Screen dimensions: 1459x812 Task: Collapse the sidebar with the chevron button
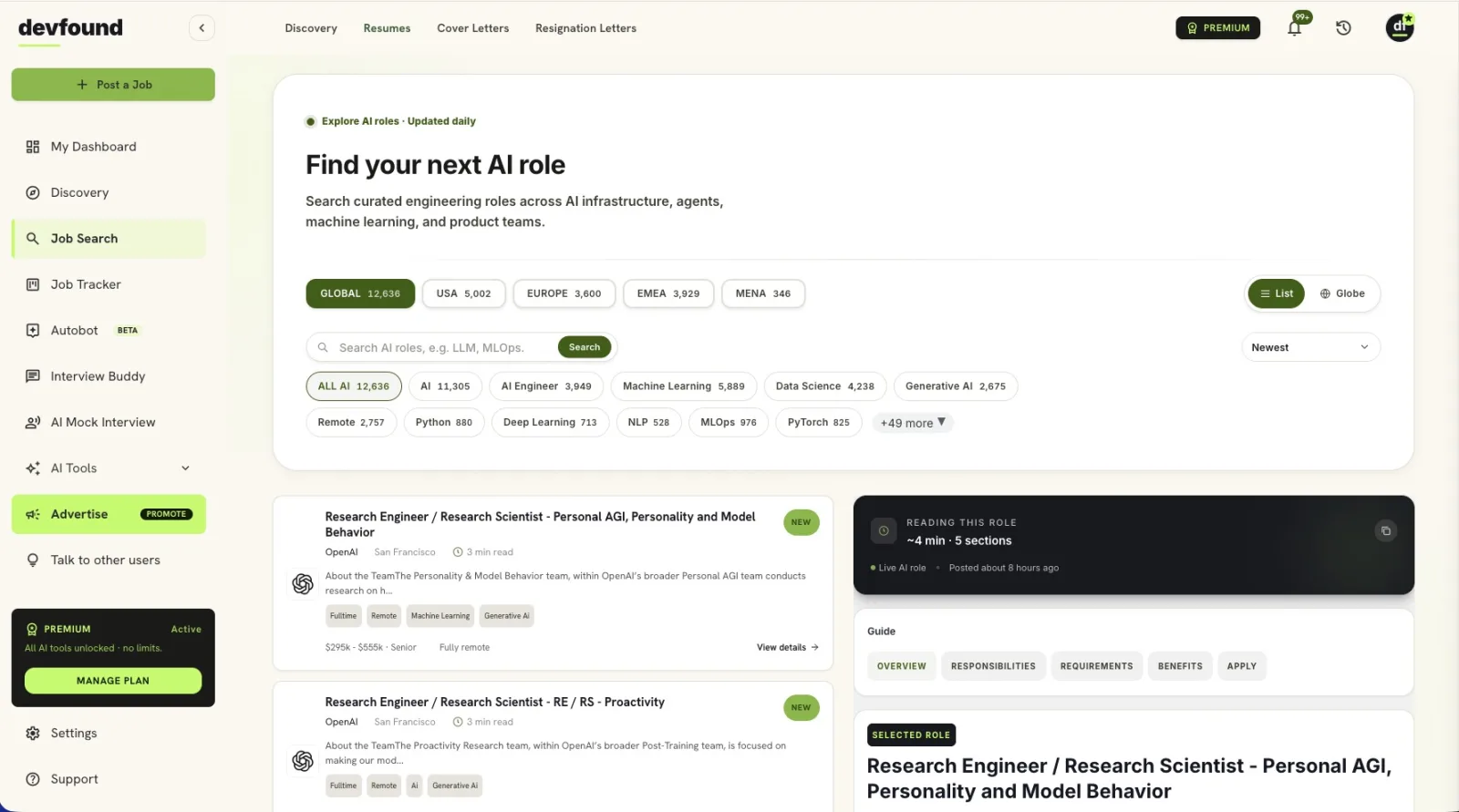coord(202,28)
